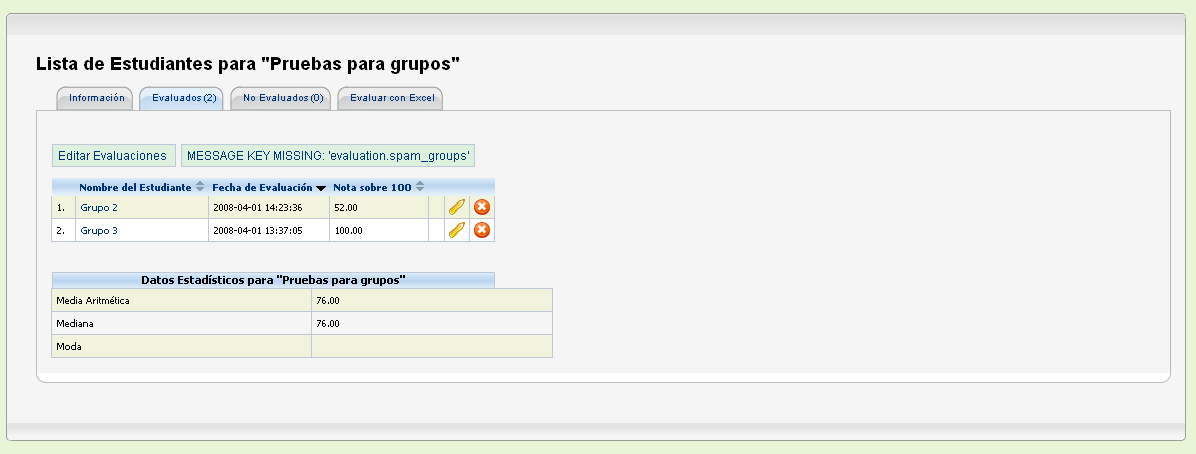Edit the evaluation for Grupo 3
This screenshot has width=1196, height=454.
click(x=456, y=230)
